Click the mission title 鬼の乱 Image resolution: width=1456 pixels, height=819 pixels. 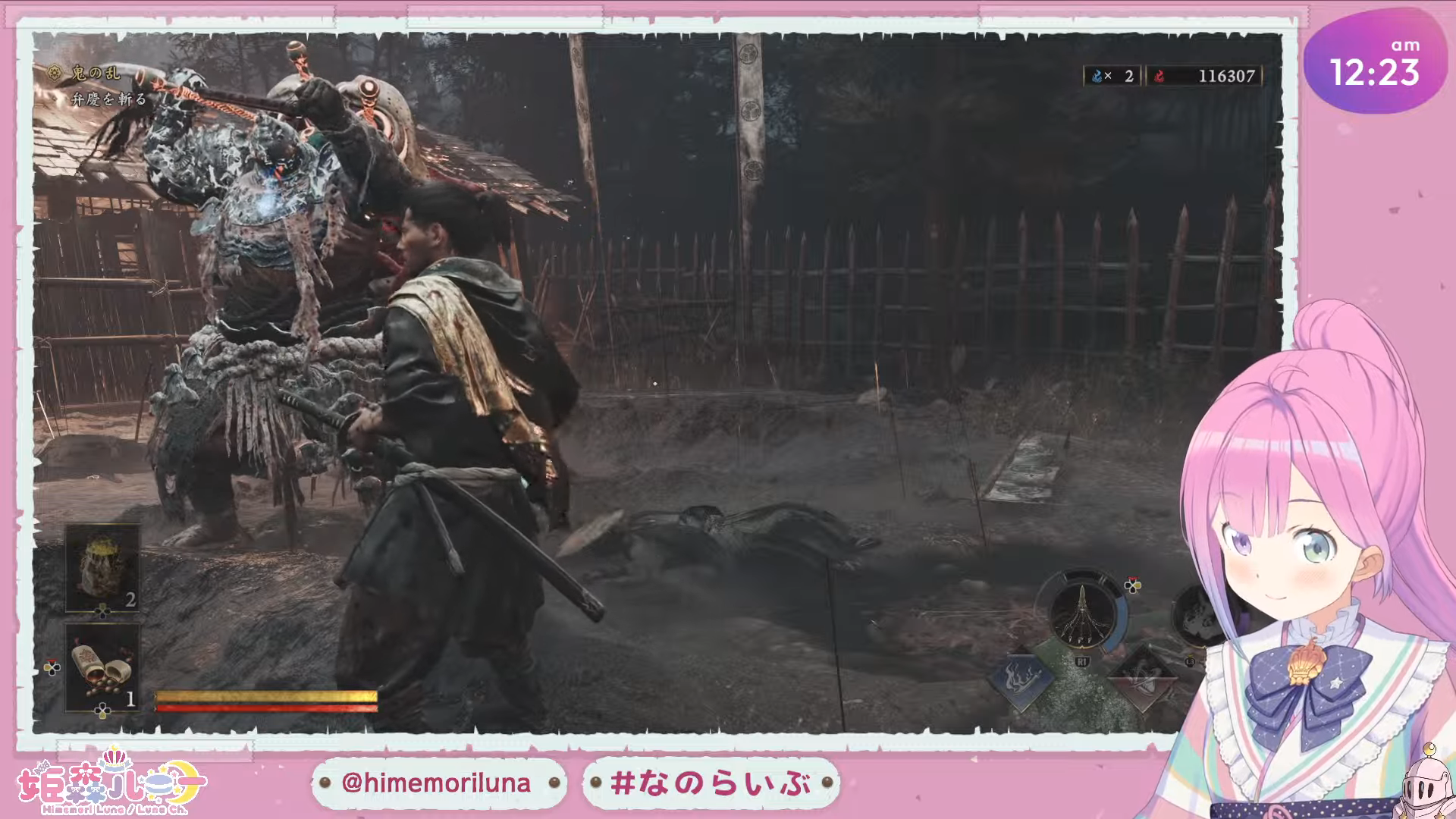[95, 74]
